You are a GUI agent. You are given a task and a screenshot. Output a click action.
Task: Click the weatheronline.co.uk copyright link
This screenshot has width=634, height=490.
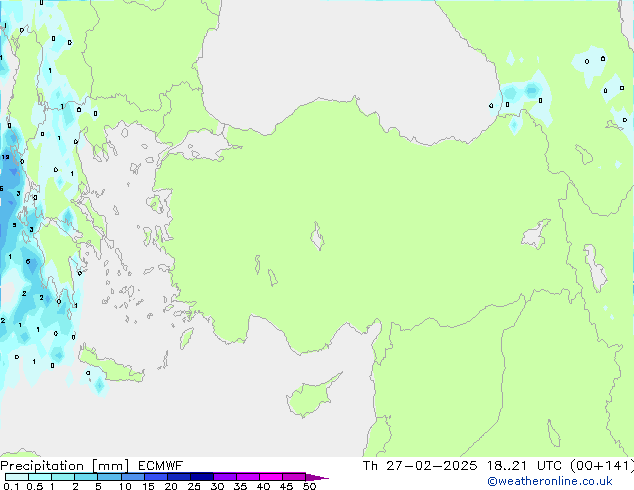tap(549, 481)
